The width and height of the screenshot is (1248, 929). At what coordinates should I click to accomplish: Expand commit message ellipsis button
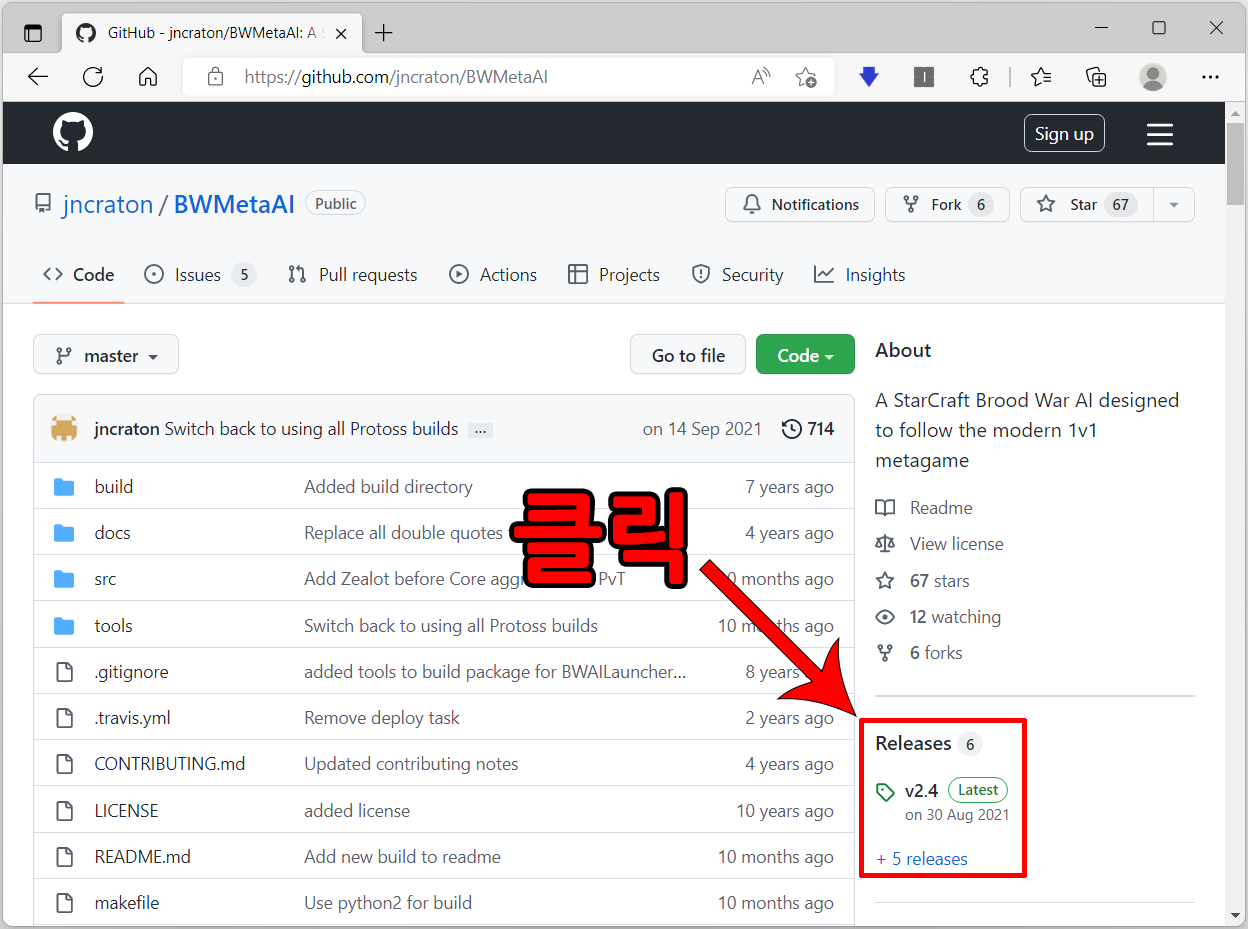(480, 430)
